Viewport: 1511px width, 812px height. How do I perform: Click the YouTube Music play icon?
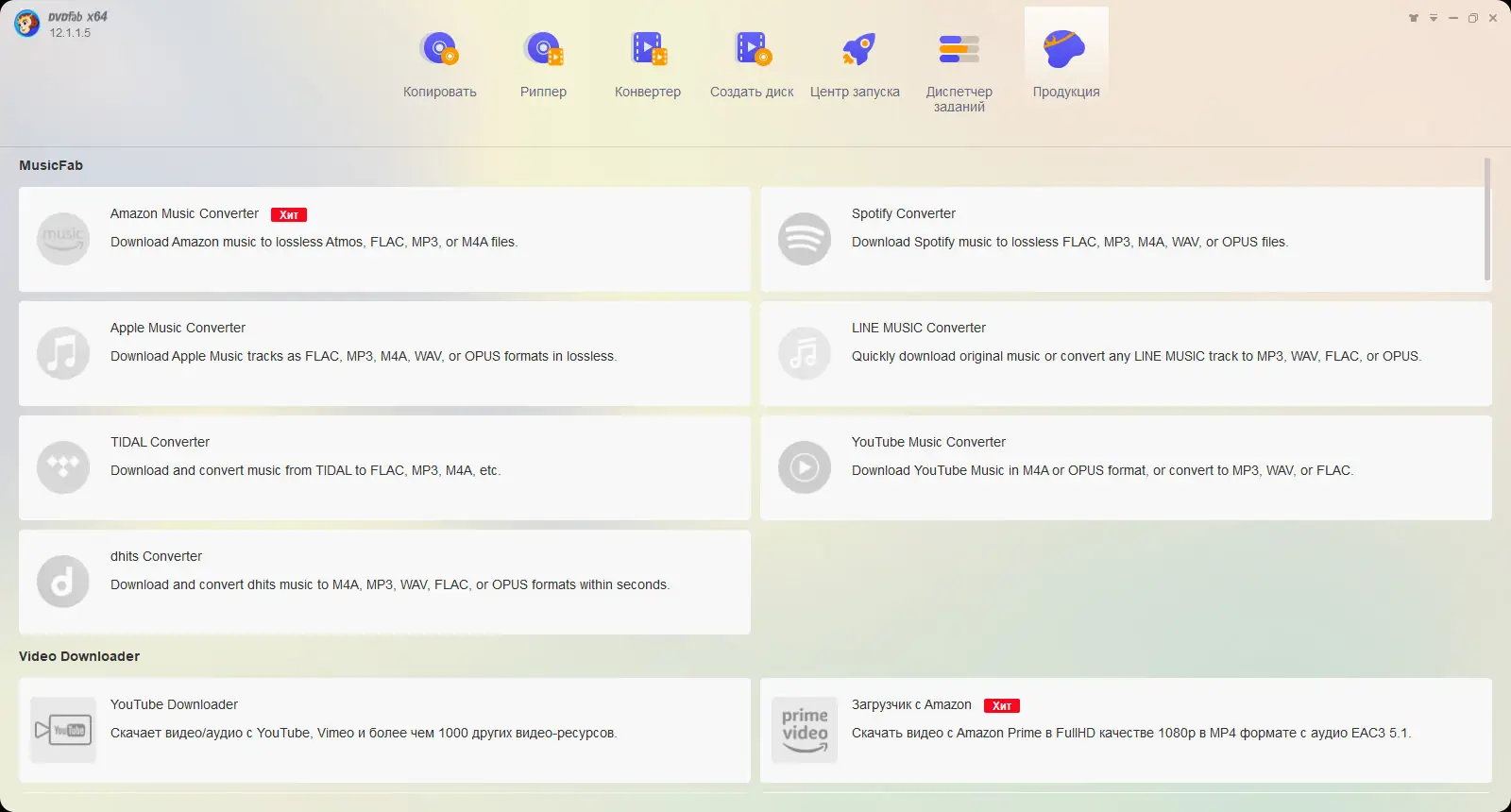(x=805, y=467)
